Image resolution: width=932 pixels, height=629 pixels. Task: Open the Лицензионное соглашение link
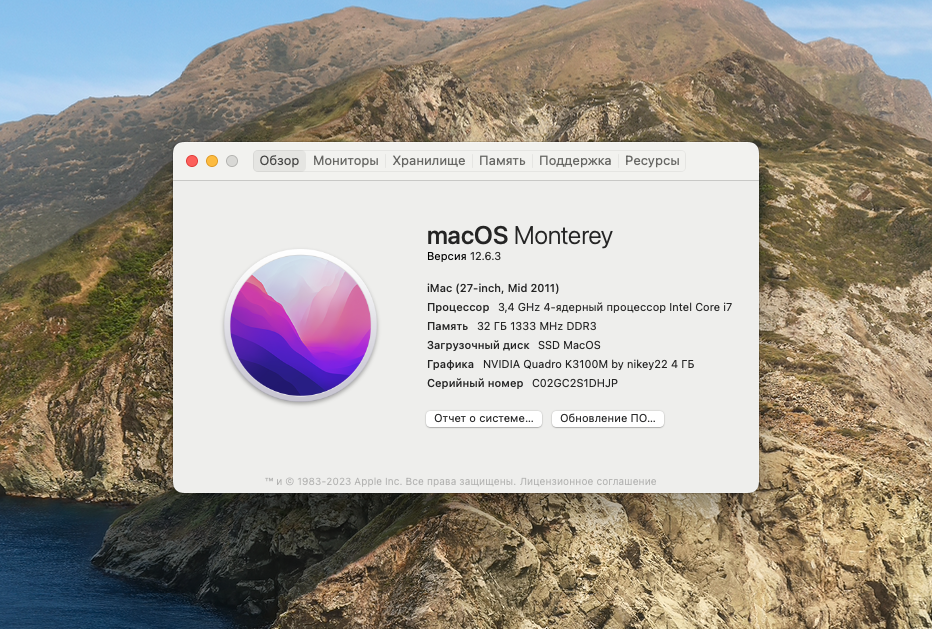pos(588,482)
